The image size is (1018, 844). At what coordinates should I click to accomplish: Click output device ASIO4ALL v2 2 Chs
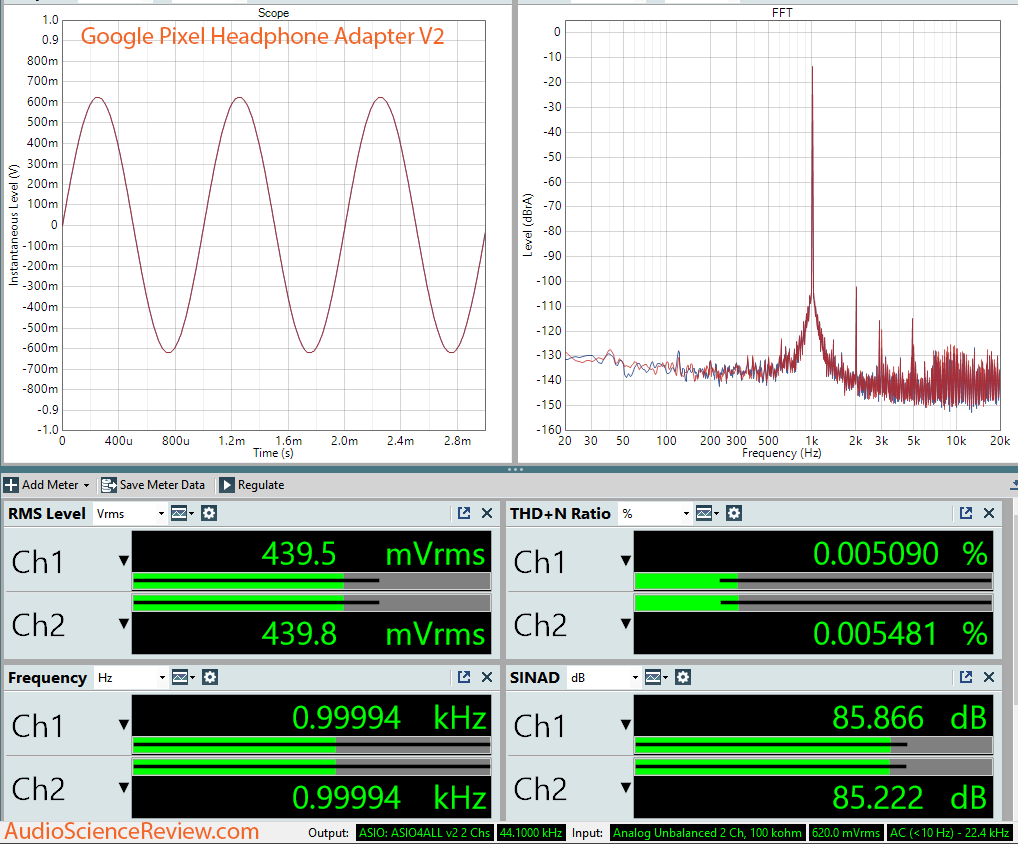(x=425, y=833)
